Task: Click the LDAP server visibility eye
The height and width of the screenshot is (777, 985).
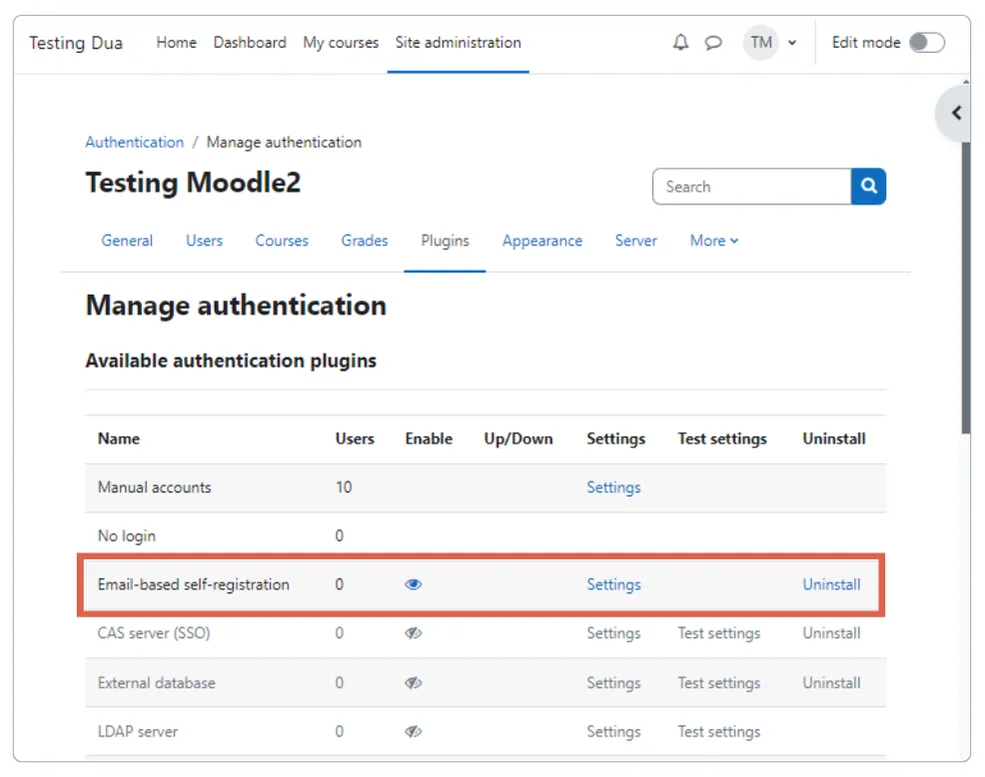Action: (x=413, y=731)
